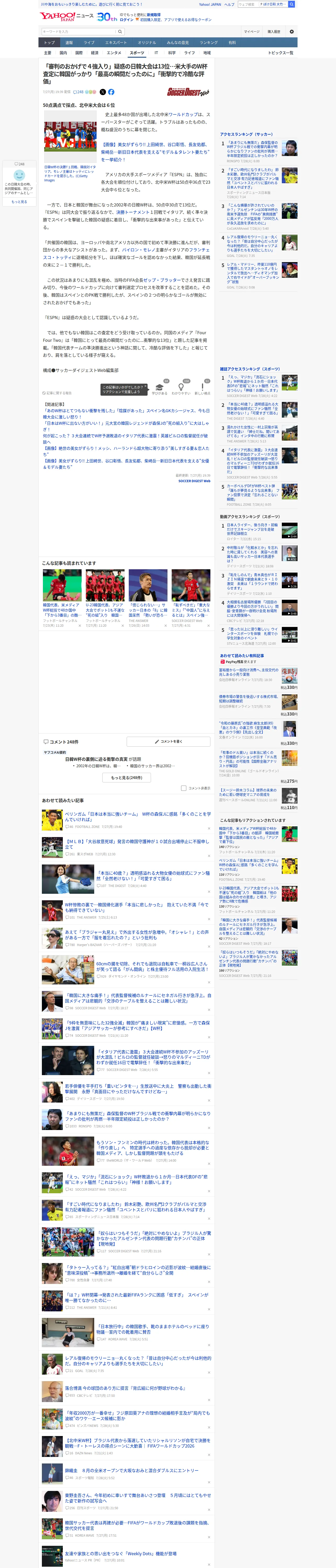
Task: Open '友達や家族との思い出をつなぐ Weekly Dots' article
Action: pos(121,1553)
